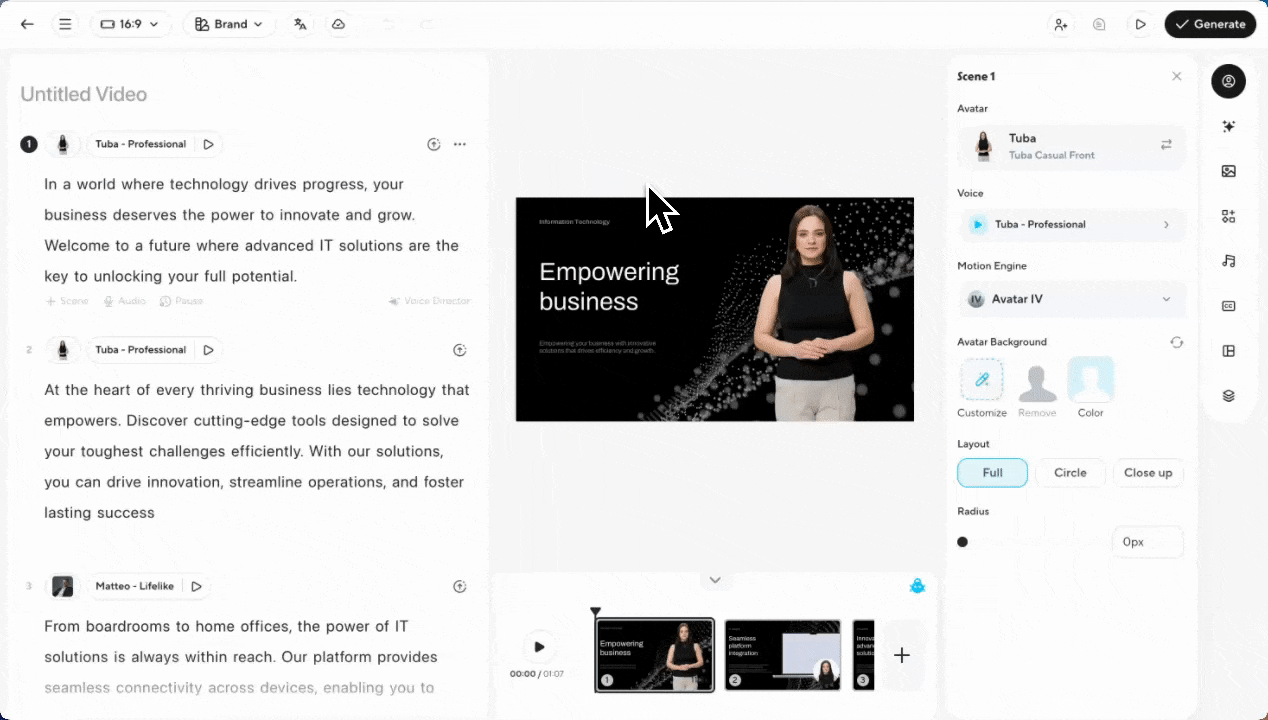Choose the Color avatar background swatch

tap(1090, 381)
